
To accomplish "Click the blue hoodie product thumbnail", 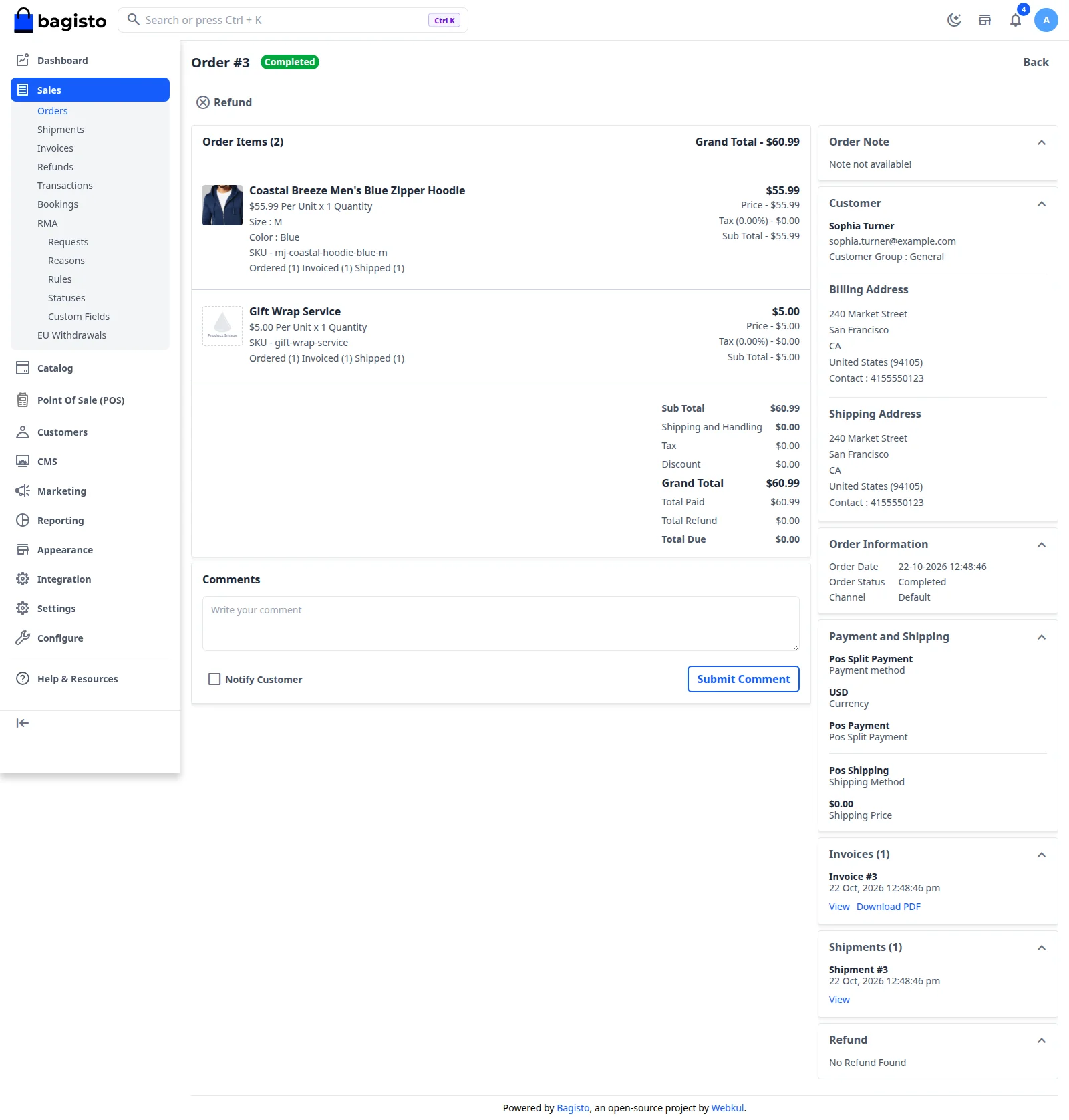I will (222, 205).
